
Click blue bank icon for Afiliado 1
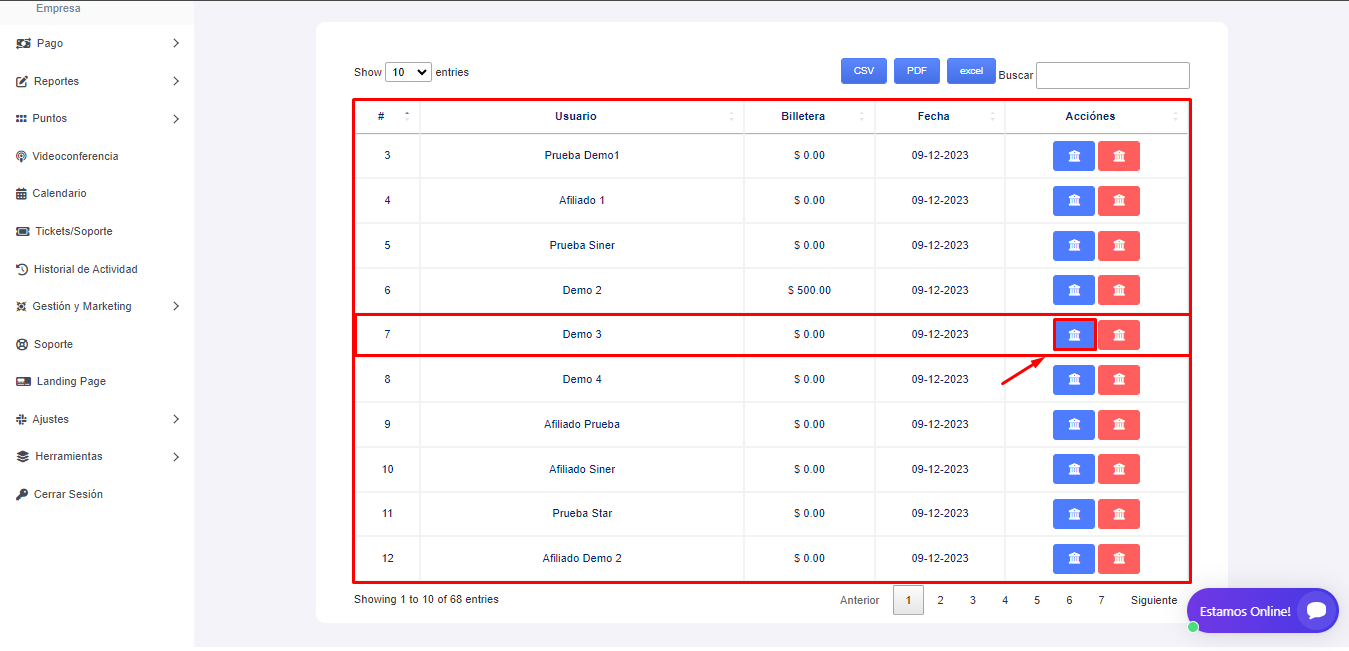point(1074,201)
